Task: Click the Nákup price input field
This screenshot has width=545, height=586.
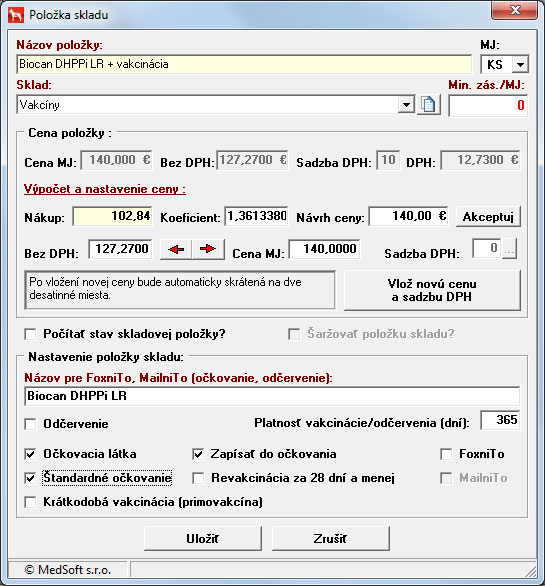Action: coord(112,216)
